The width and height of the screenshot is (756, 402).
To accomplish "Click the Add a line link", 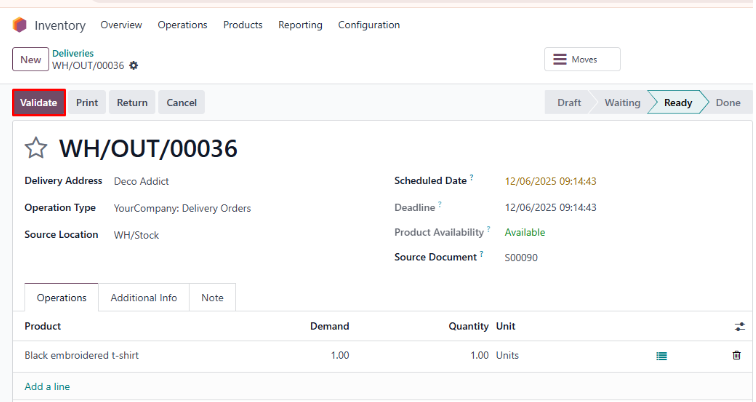I will [x=47, y=386].
